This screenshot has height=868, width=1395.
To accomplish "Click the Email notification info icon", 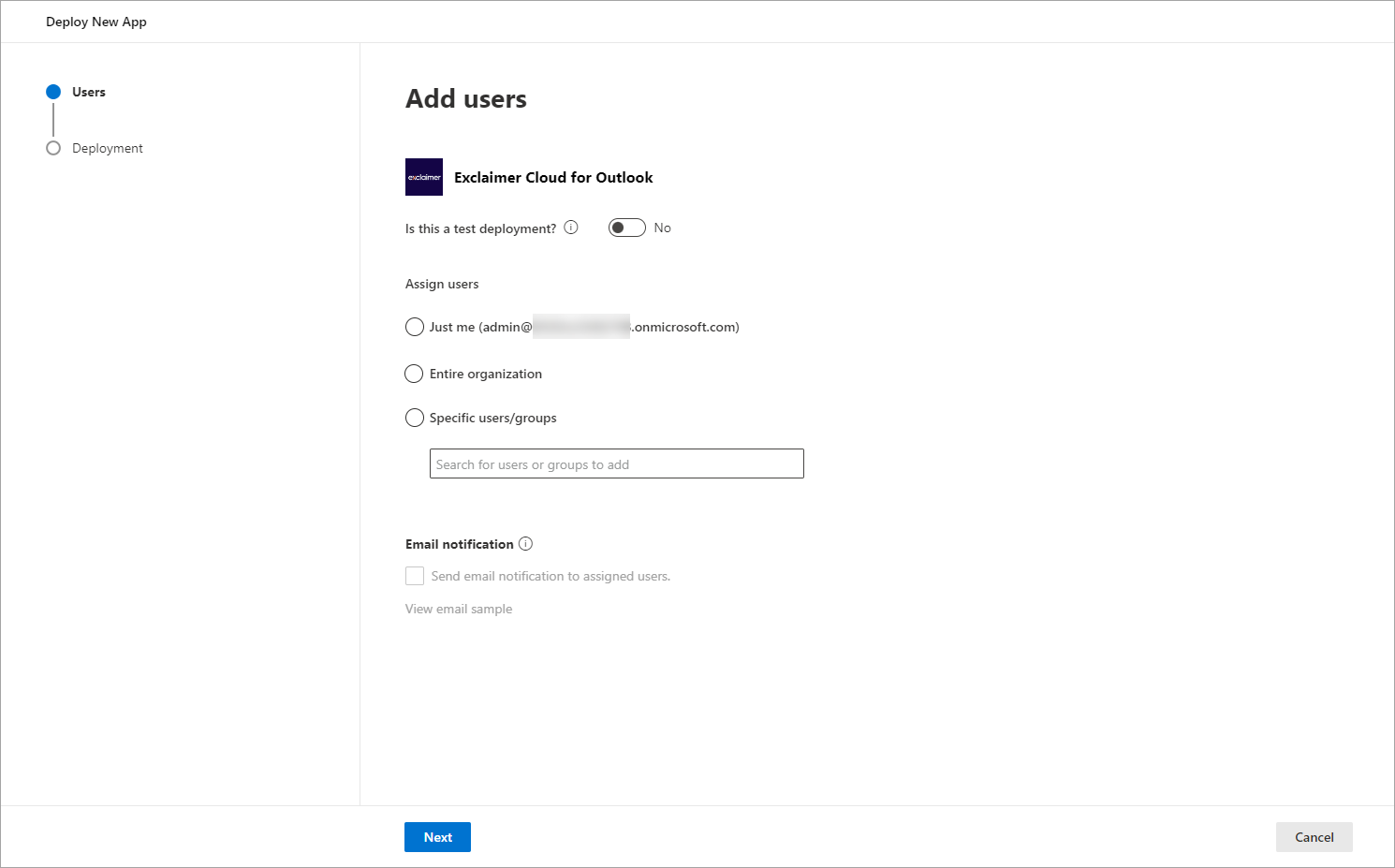I will pos(526,544).
